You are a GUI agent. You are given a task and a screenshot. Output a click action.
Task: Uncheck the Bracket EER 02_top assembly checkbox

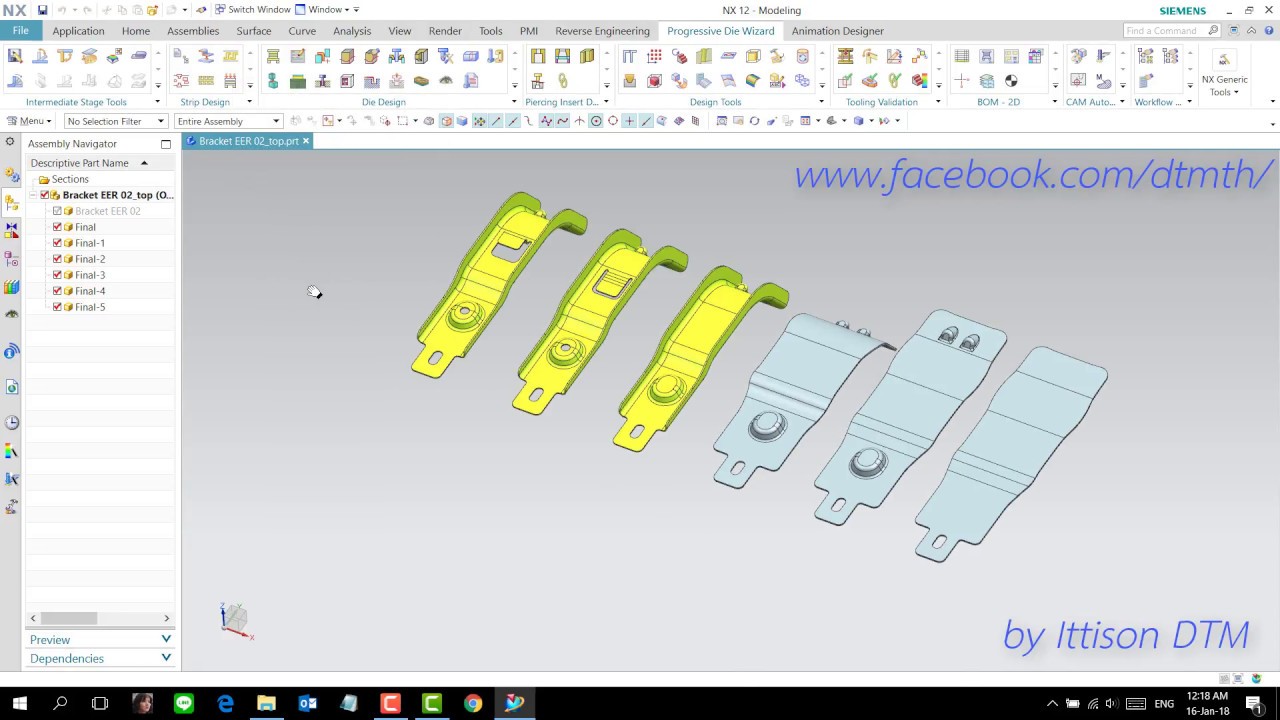[44, 195]
